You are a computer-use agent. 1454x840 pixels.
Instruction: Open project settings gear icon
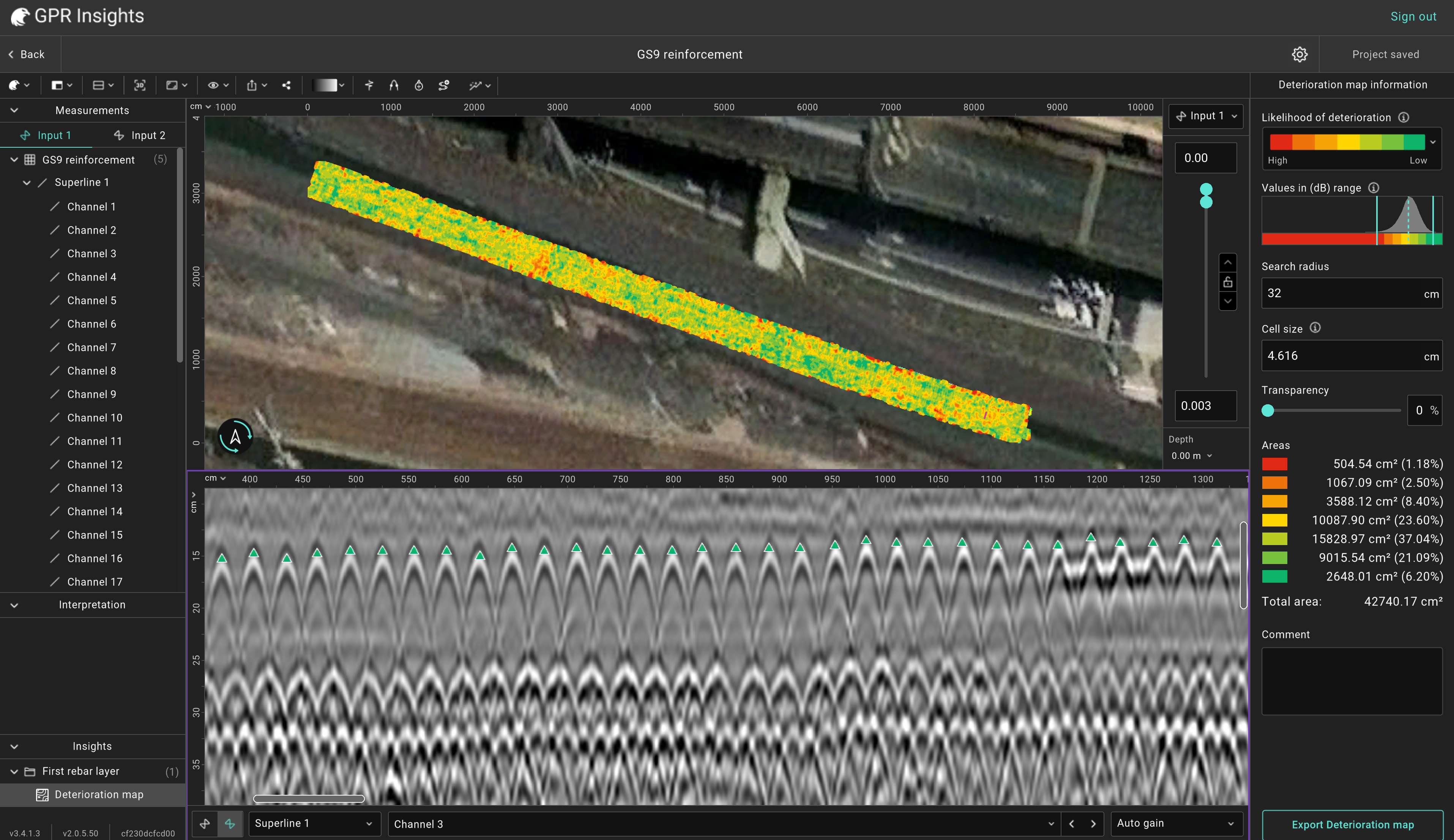(1299, 54)
